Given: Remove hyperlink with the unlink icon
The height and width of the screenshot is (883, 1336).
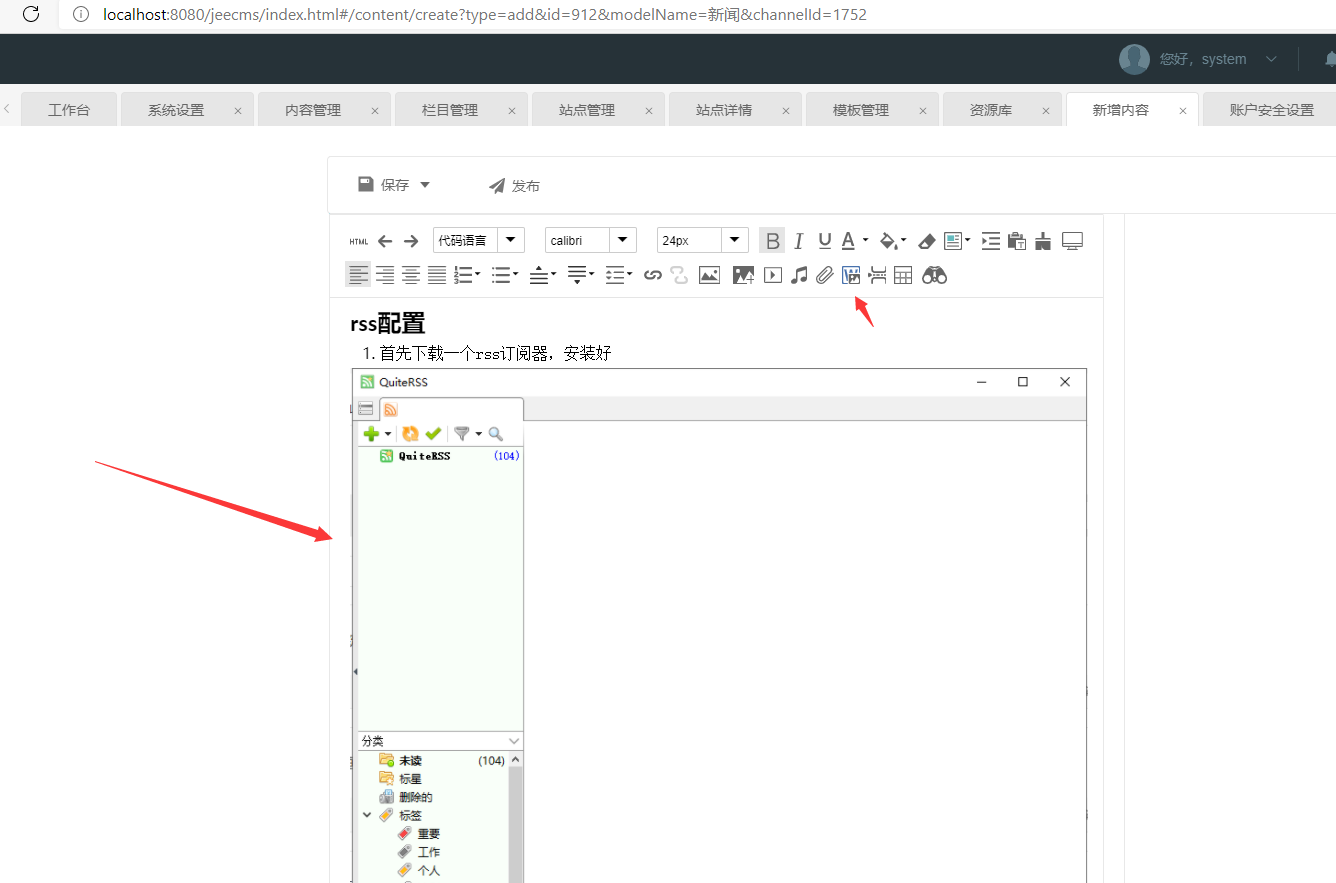Looking at the screenshot, I should [x=680, y=275].
